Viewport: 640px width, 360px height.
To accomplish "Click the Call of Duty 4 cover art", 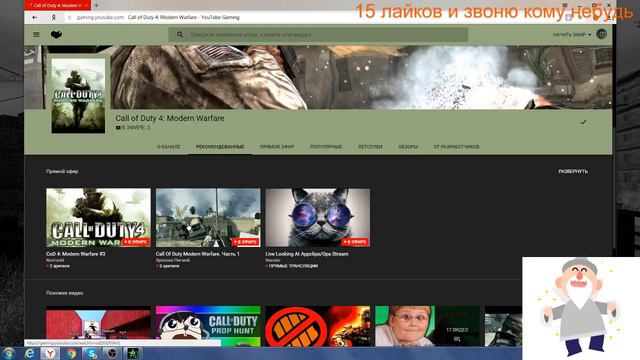I will point(78,96).
